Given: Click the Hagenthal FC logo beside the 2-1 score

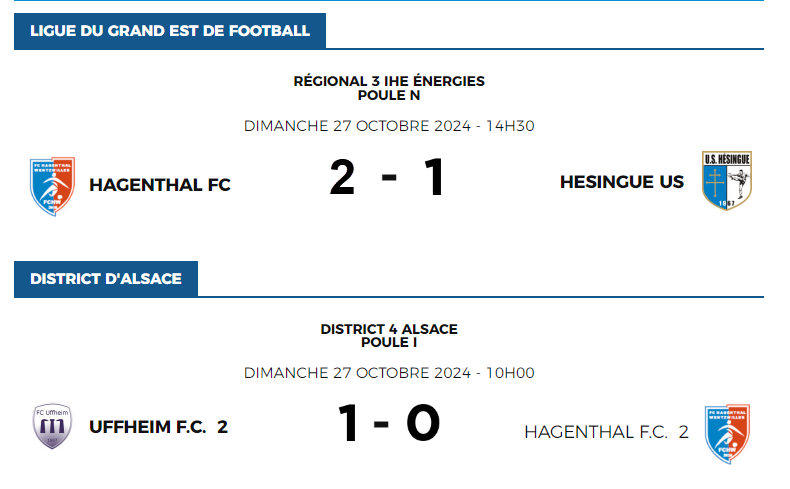Looking at the screenshot, I should pyautogui.click(x=52, y=184).
